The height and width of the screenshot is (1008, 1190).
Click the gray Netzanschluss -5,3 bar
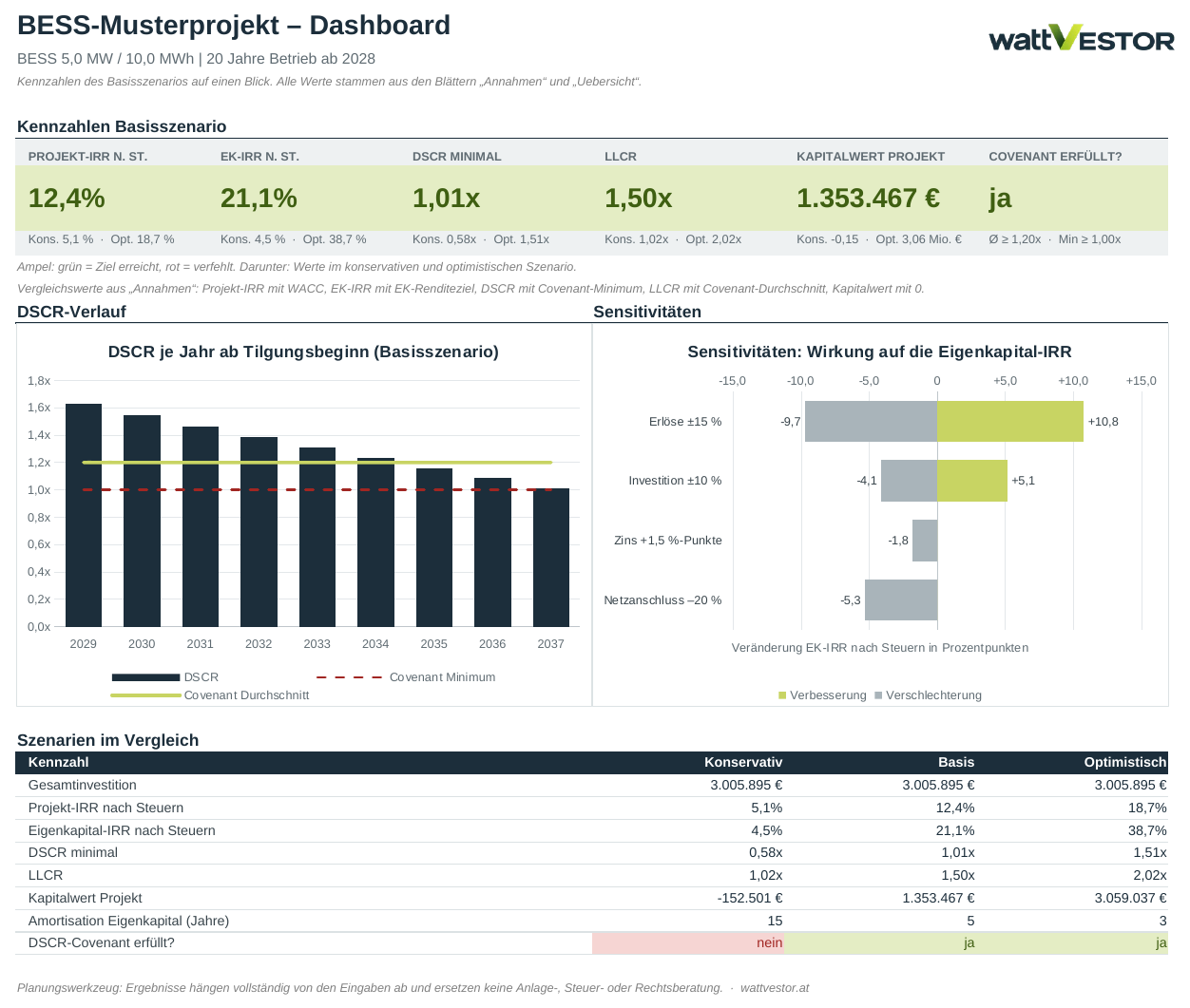click(x=901, y=600)
